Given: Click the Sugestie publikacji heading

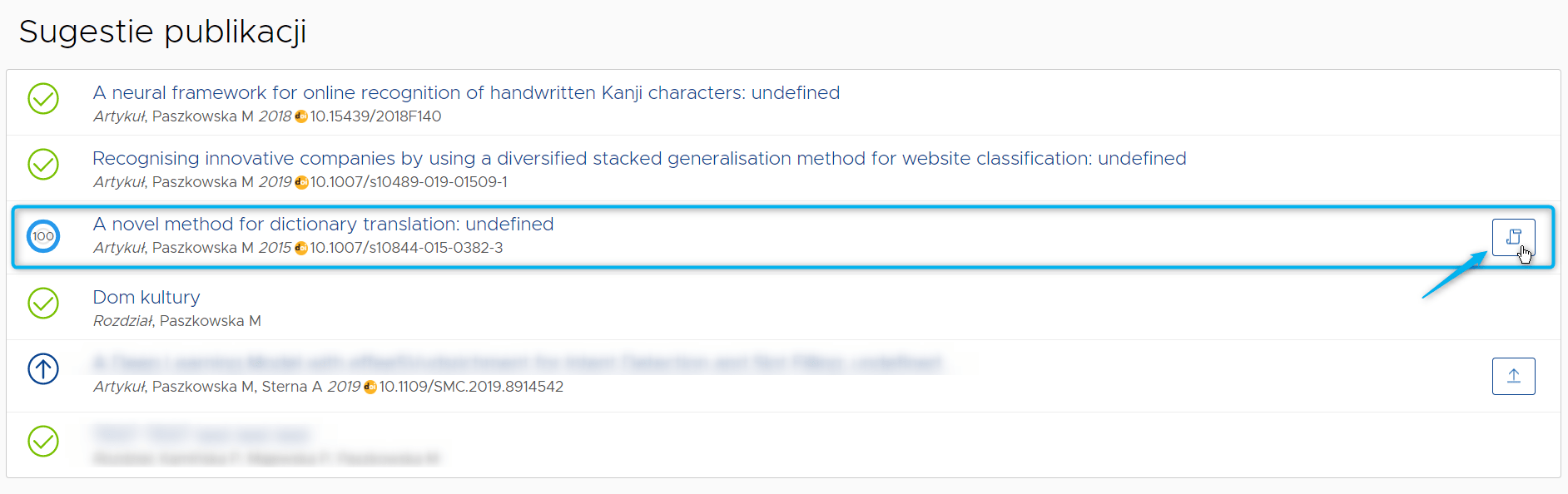Looking at the screenshot, I should coord(163,32).
